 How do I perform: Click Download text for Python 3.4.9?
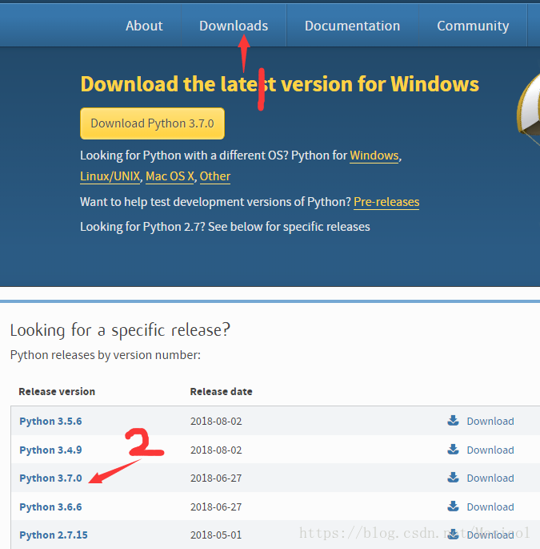coord(490,450)
